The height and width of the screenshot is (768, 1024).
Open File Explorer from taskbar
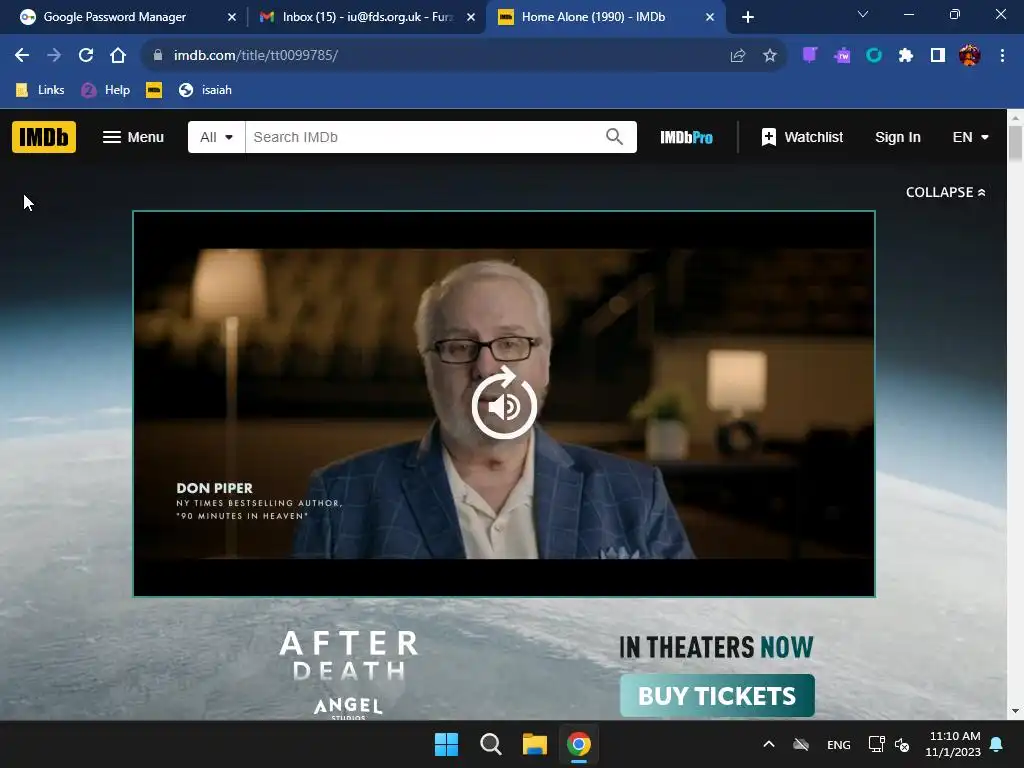[535, 744]
